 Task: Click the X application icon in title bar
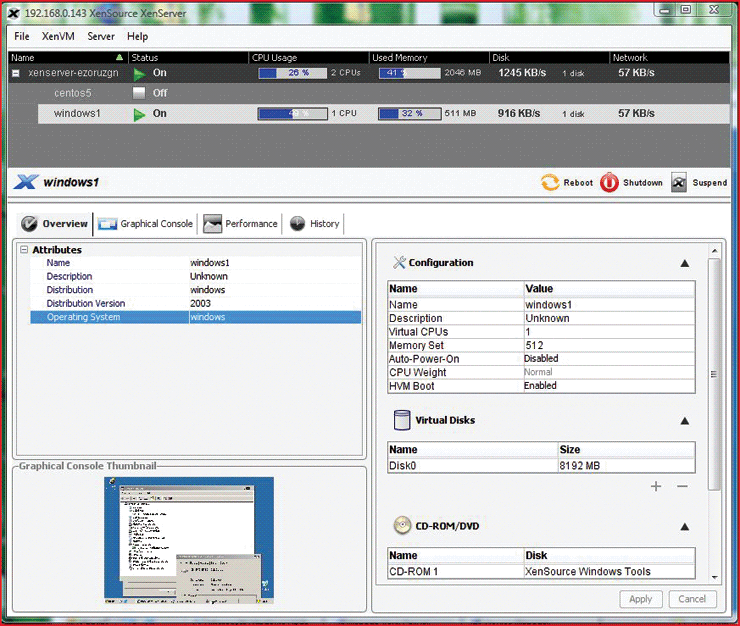pyautogui.click(x=14, y=13)
